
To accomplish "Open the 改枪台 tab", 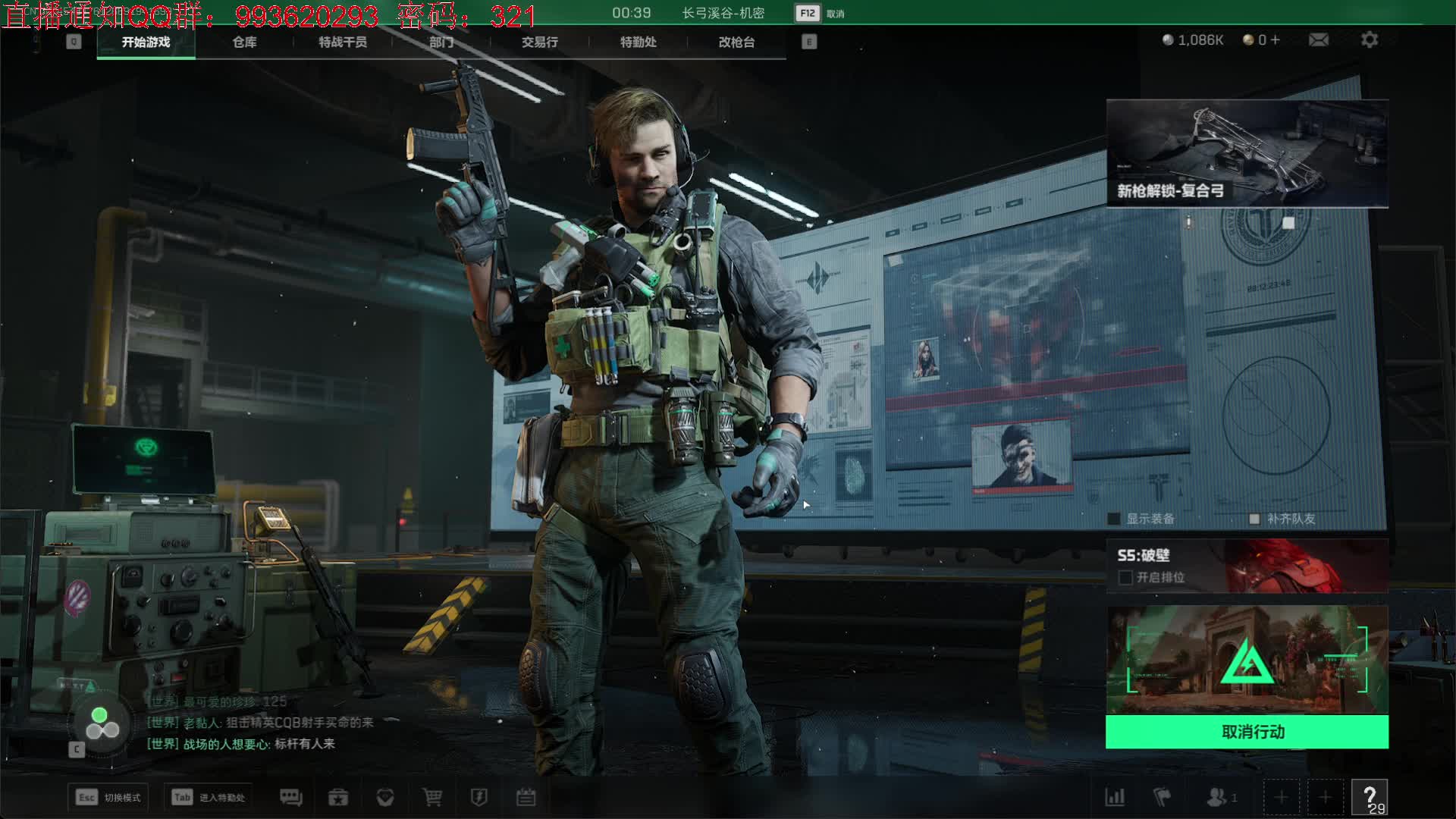I will tap(737, 42).
